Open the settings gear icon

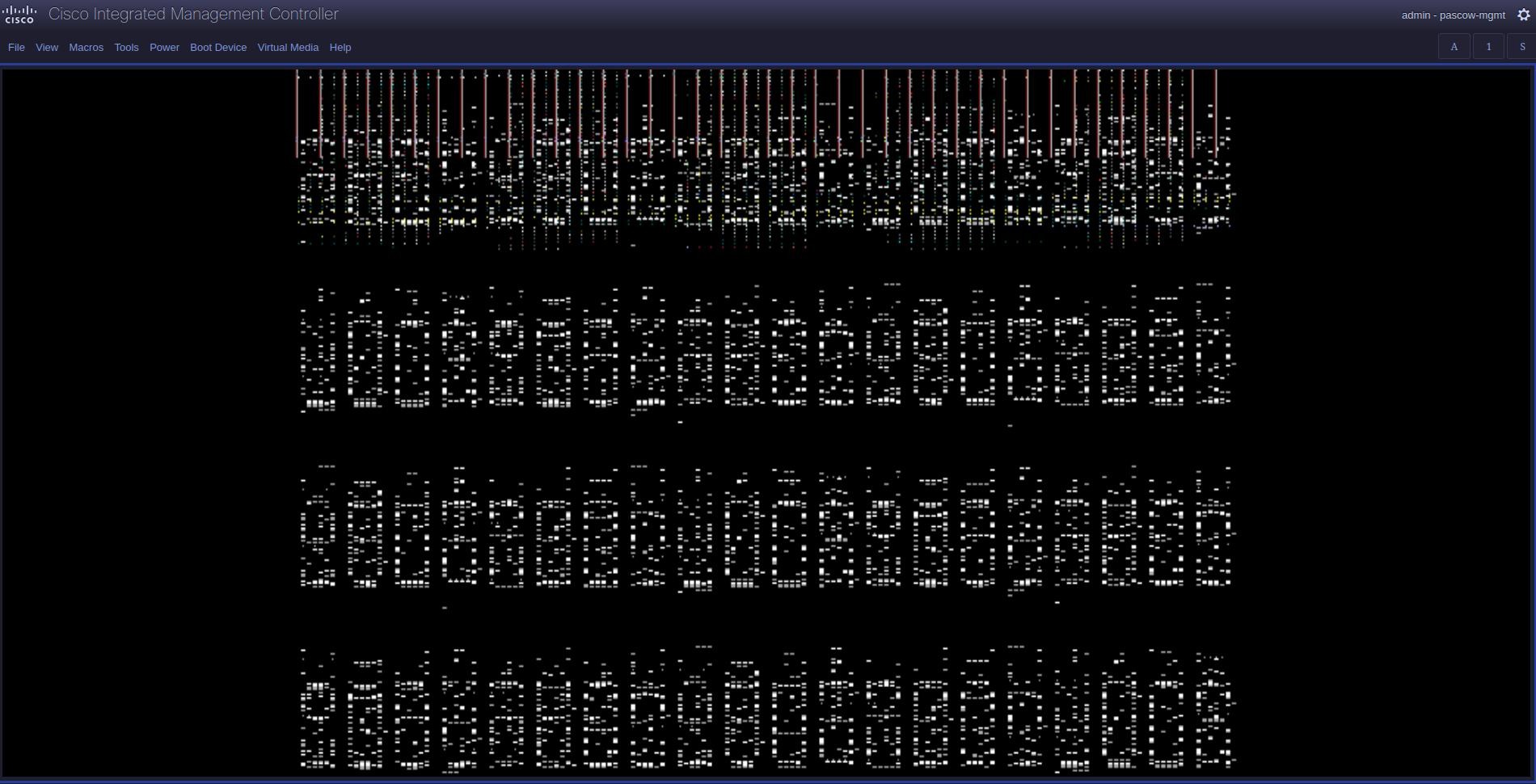click(1524, 15)
